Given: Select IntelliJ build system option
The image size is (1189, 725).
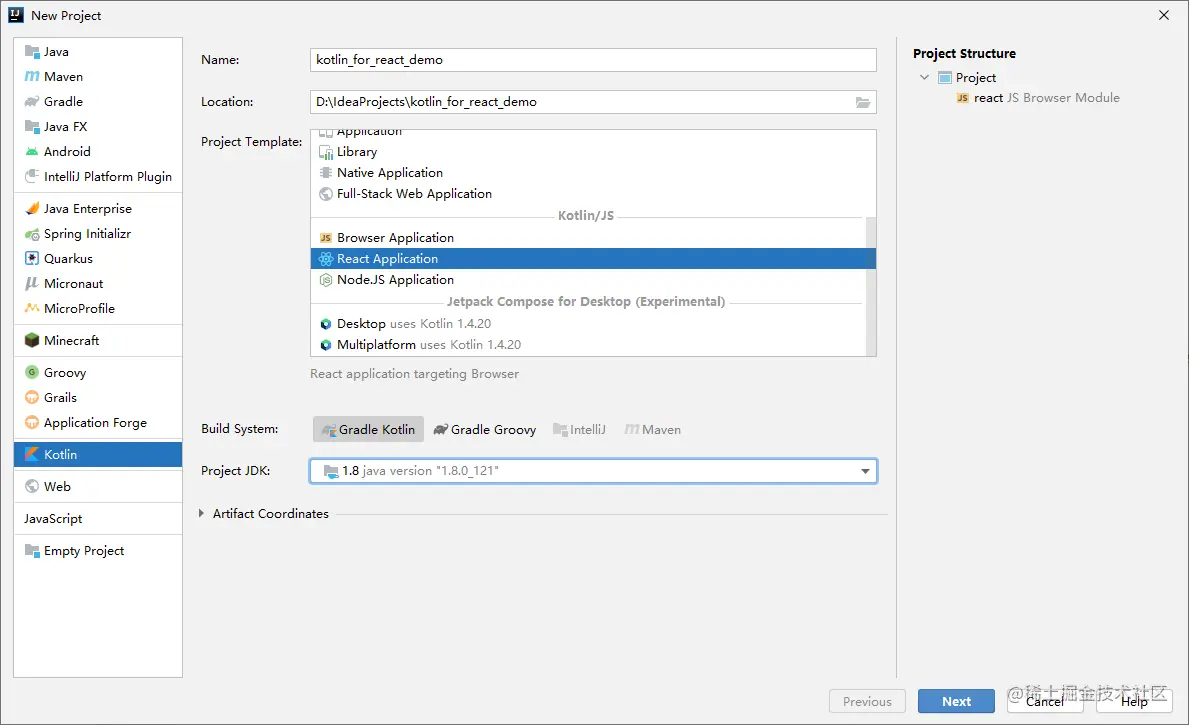Looking at the screenshot, I should click(x=579, y=429).
